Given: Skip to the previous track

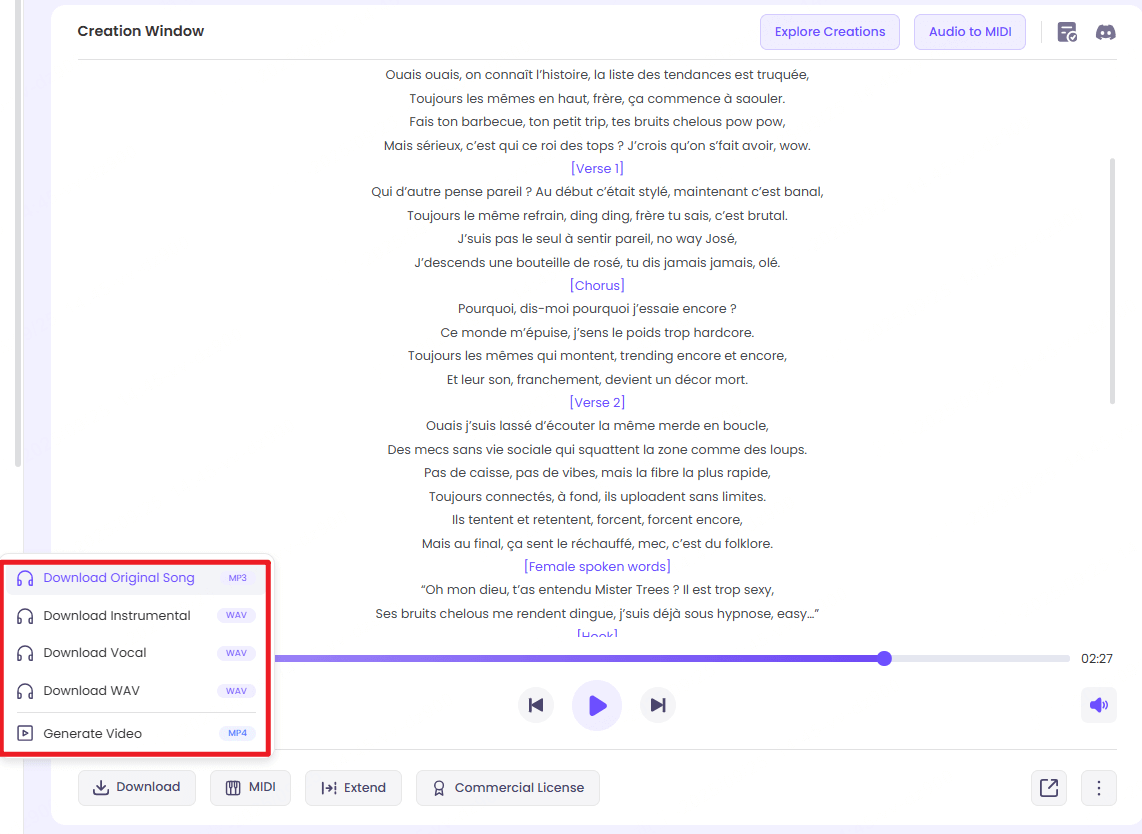Looking at the screenshot, I should pyautogui.click(x=536, y=705).
